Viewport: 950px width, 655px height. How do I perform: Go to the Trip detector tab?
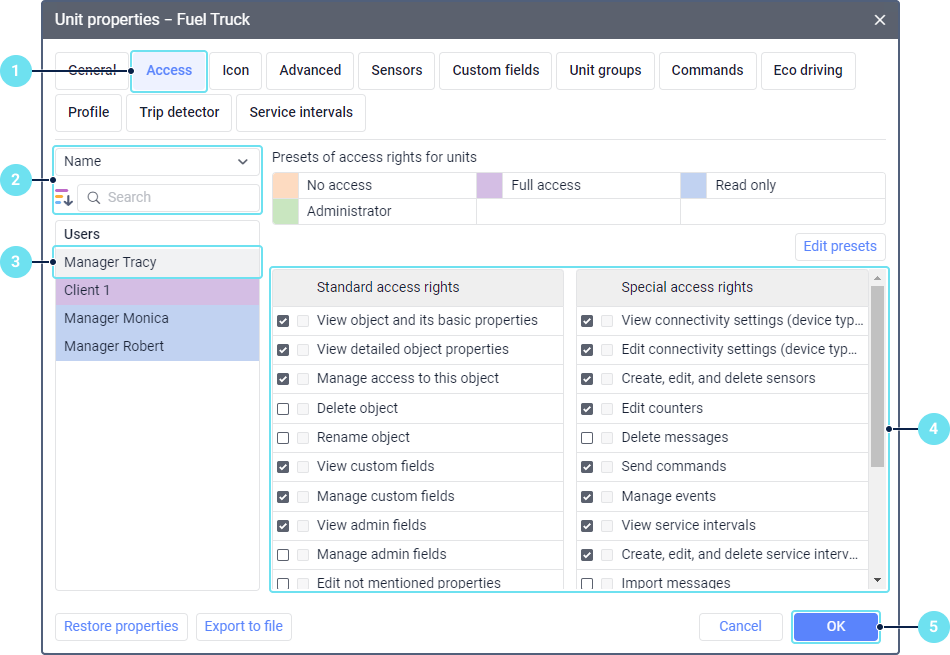(x=179, y=112)
